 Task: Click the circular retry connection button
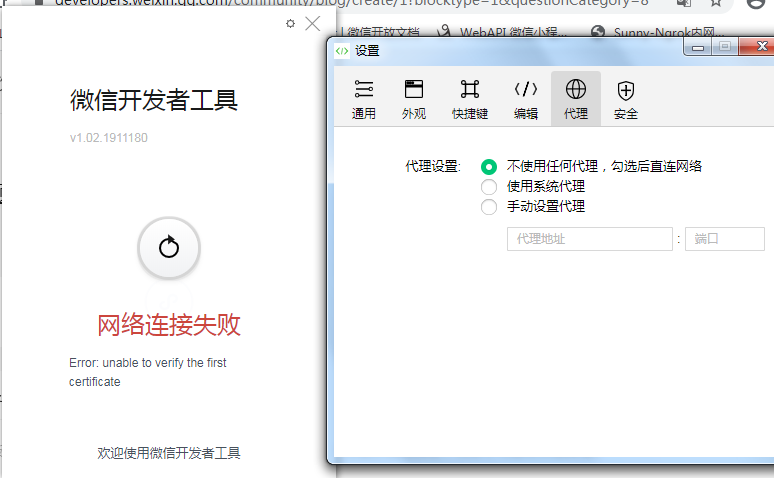click(x=169, y=247)
